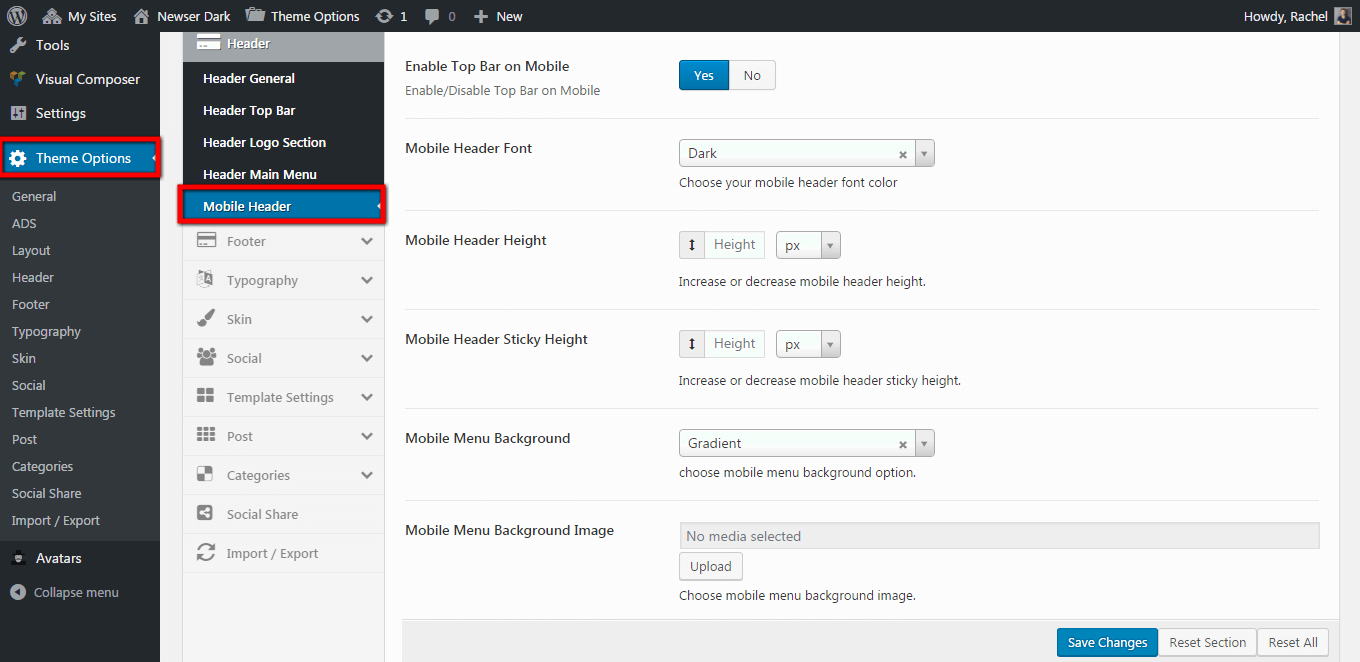Click the Upload button for background image
Screen dimensions: 1360x662
pos(711,566)
